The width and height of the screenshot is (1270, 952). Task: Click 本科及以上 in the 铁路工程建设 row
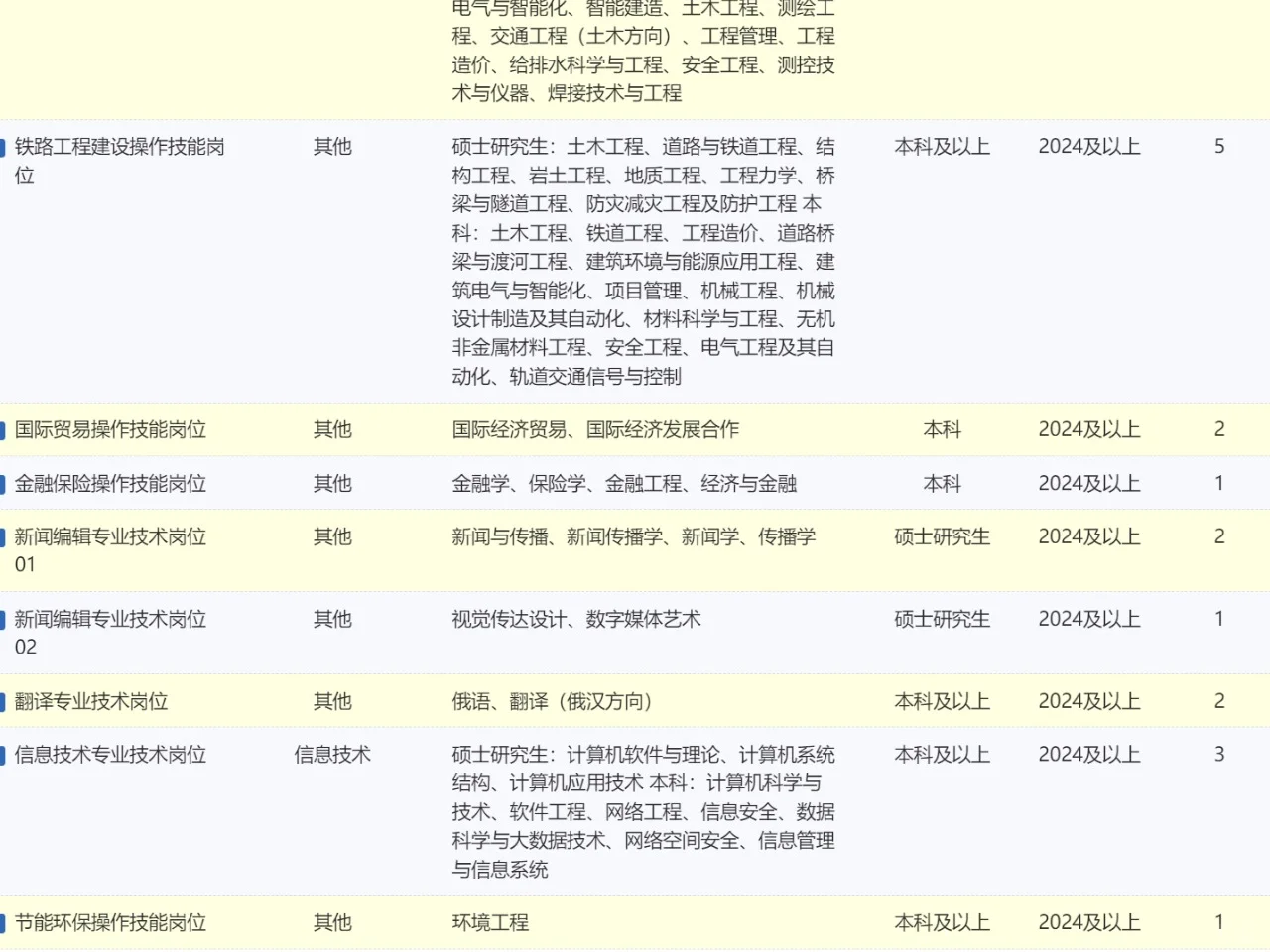943,146
